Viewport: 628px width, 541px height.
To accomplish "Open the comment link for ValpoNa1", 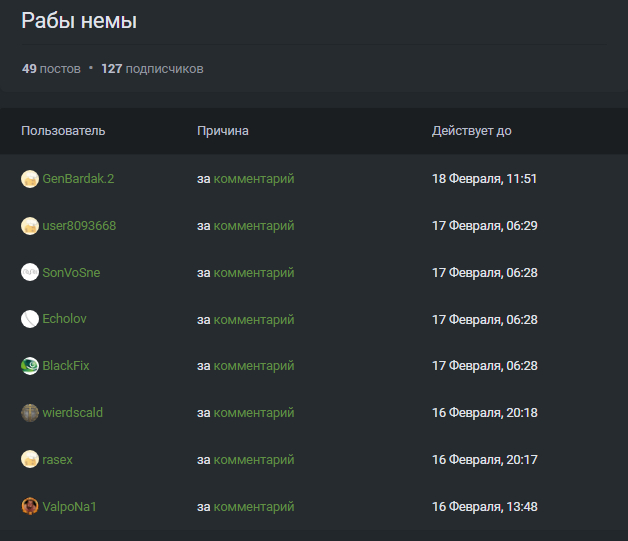I will coord(254,507).
